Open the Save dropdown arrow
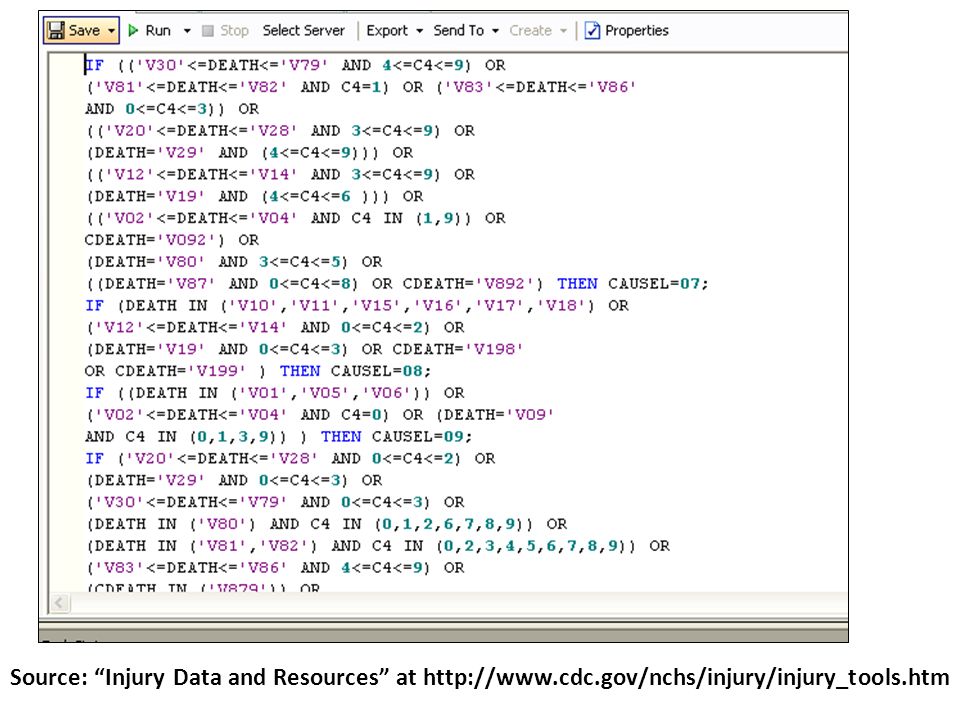Screen dimensions: 960x720 pos(111,31)
